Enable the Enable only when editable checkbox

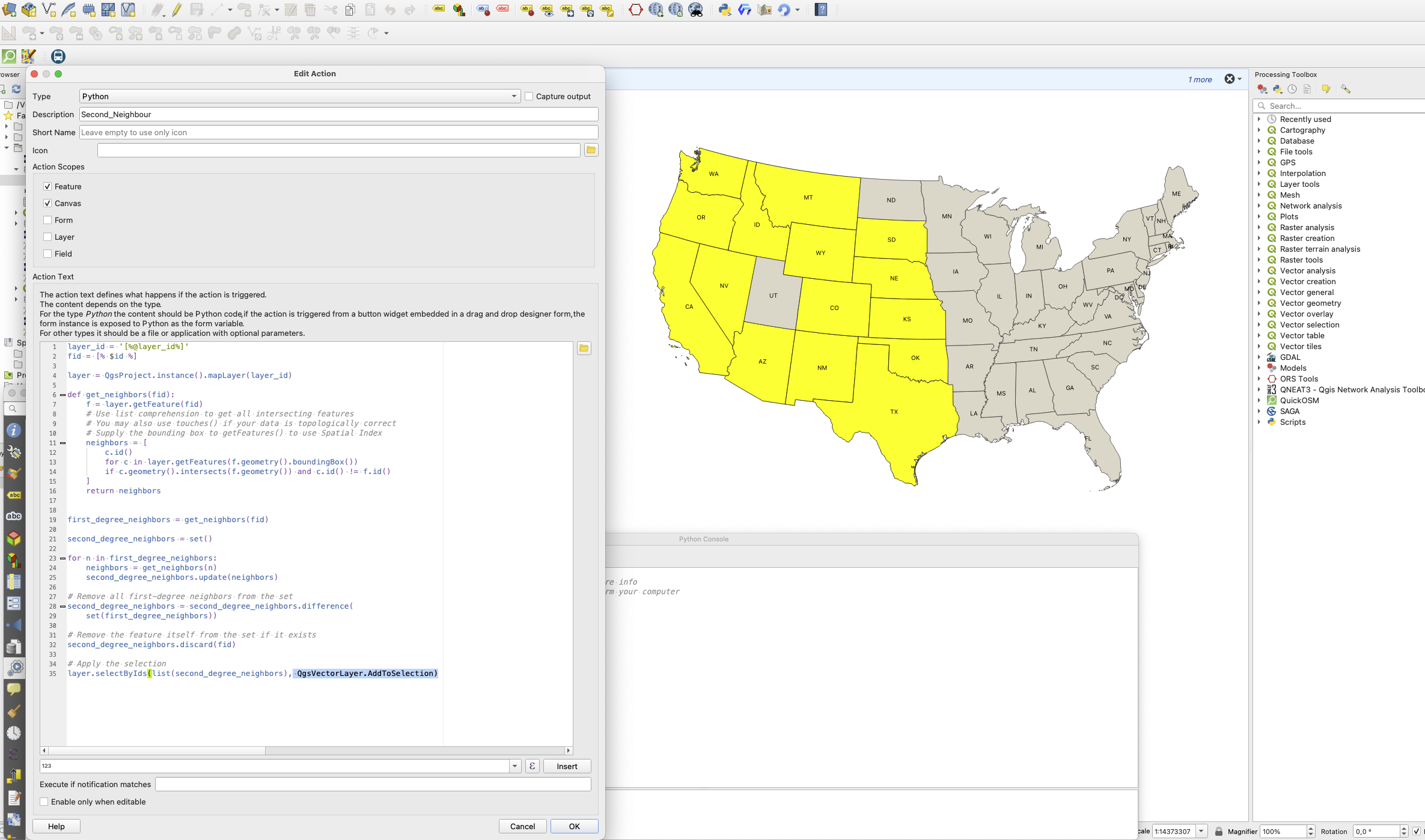click(44, 802)
